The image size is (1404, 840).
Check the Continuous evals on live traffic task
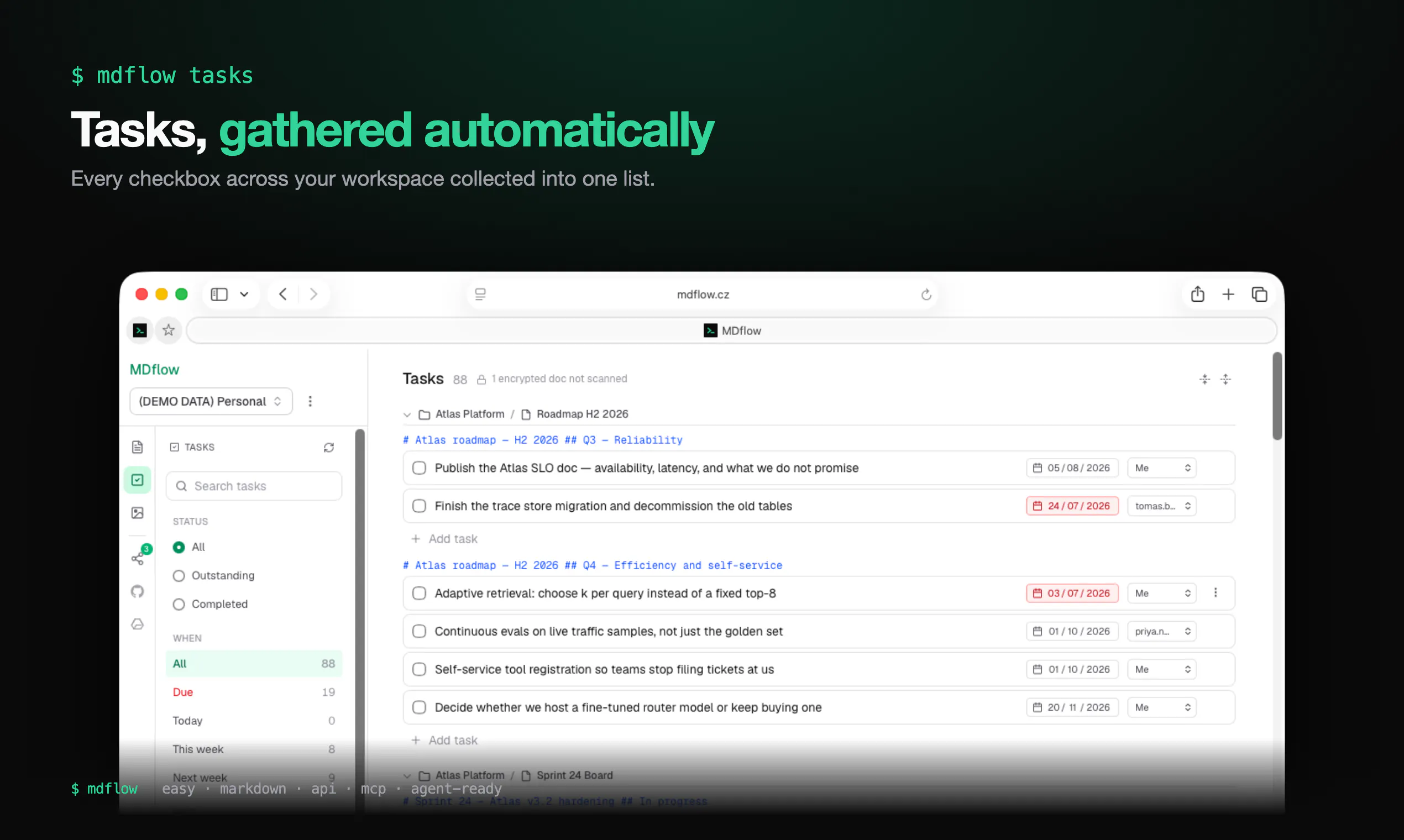420,631
